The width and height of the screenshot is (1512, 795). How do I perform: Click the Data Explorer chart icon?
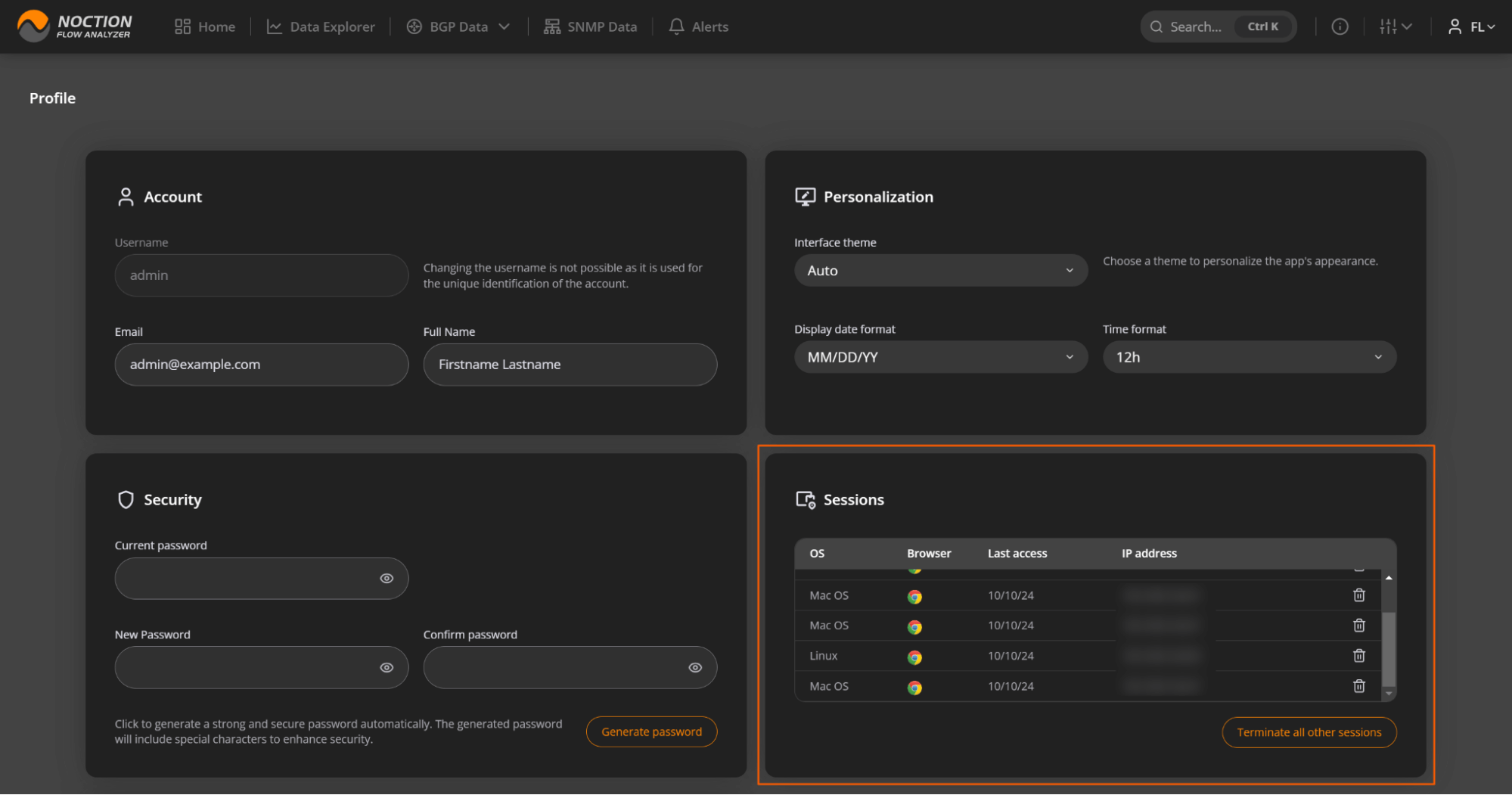pos(274,26)
